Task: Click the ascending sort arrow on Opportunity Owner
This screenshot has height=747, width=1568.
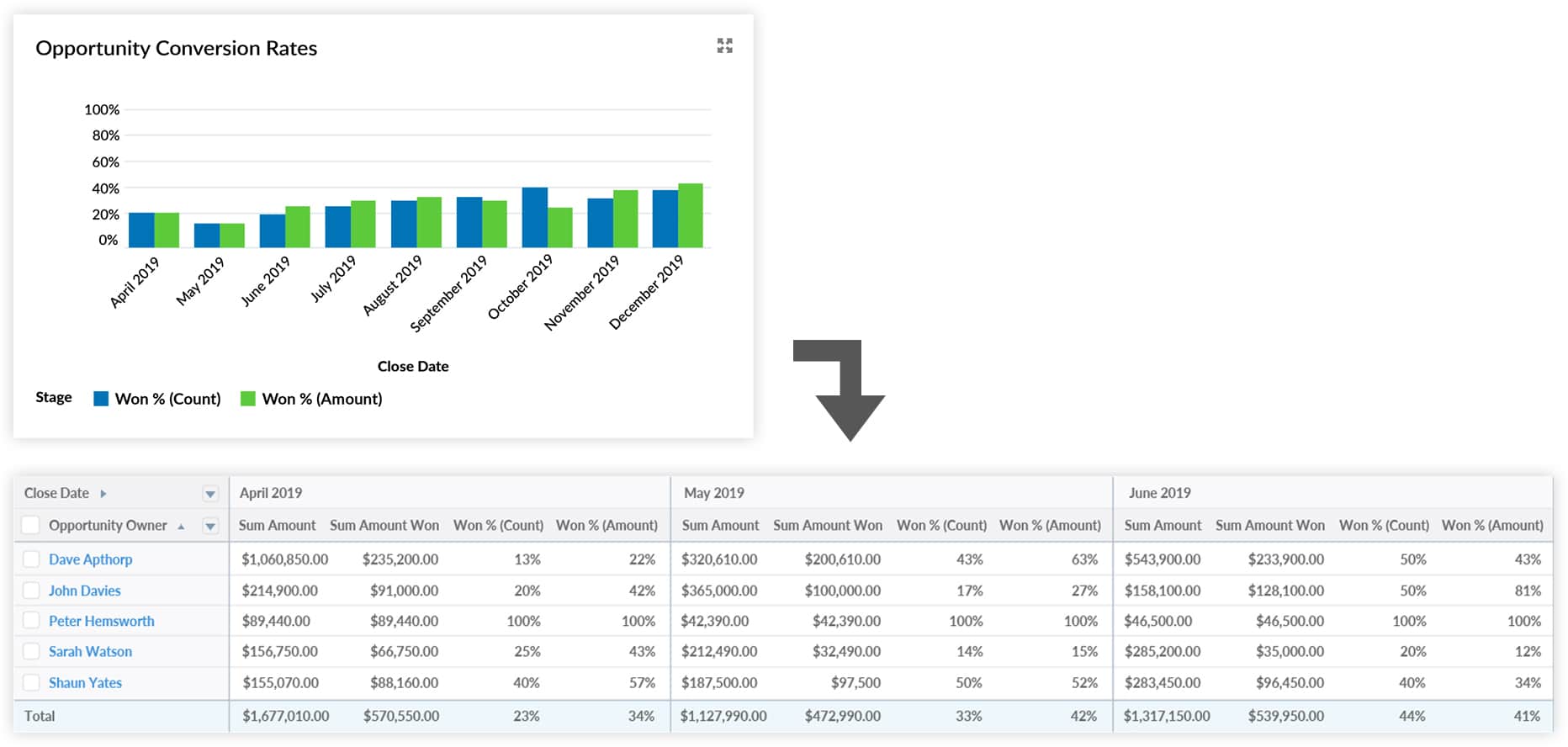Action: click(181, 527)
